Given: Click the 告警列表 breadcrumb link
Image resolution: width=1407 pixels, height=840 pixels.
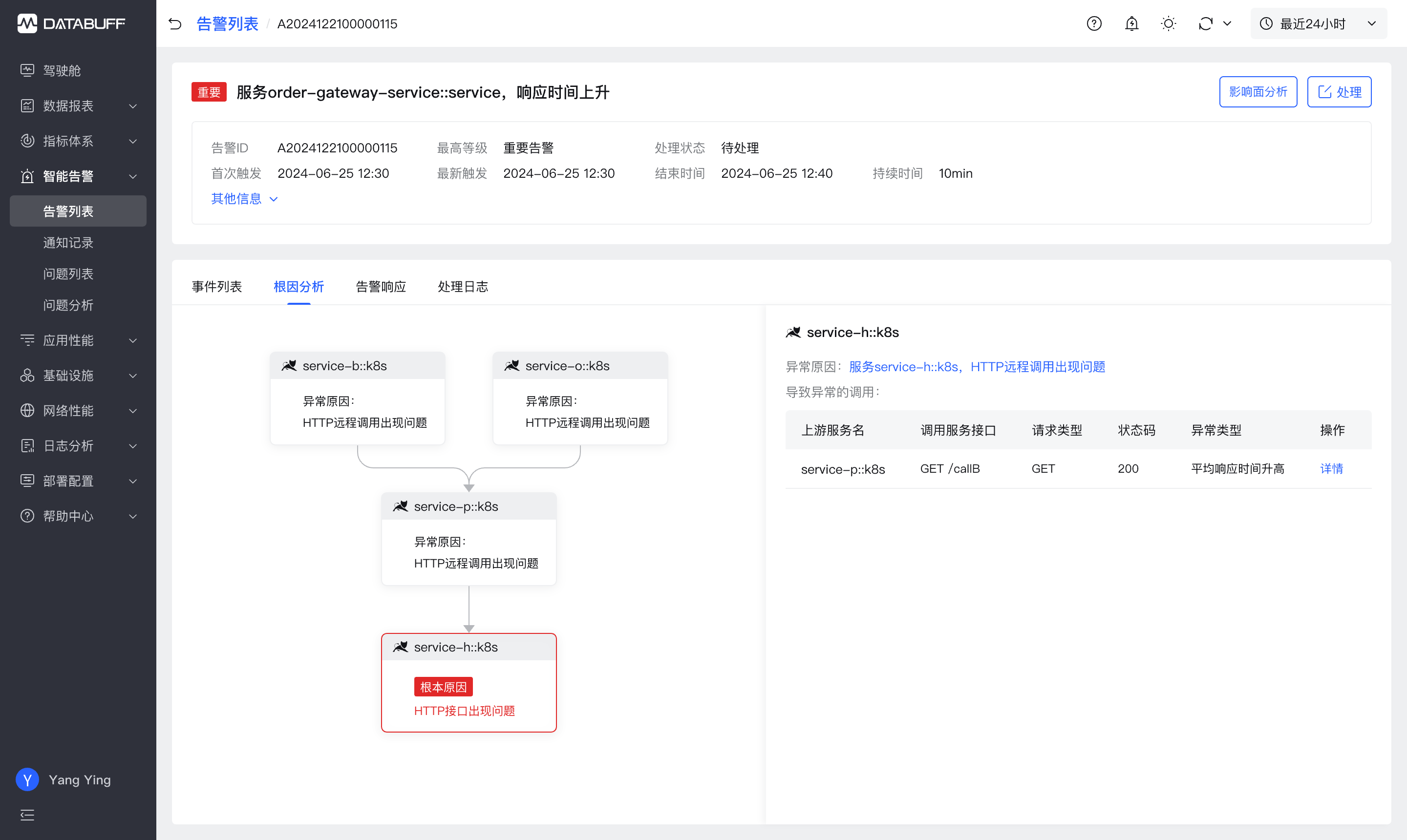Looking at the screenshot, I should 227,24.
